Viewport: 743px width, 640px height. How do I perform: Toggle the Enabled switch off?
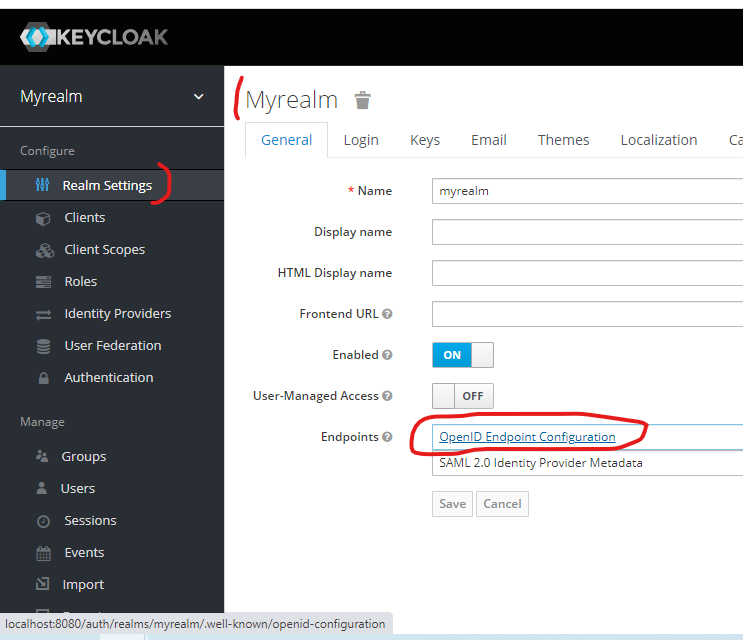point(462,355)
